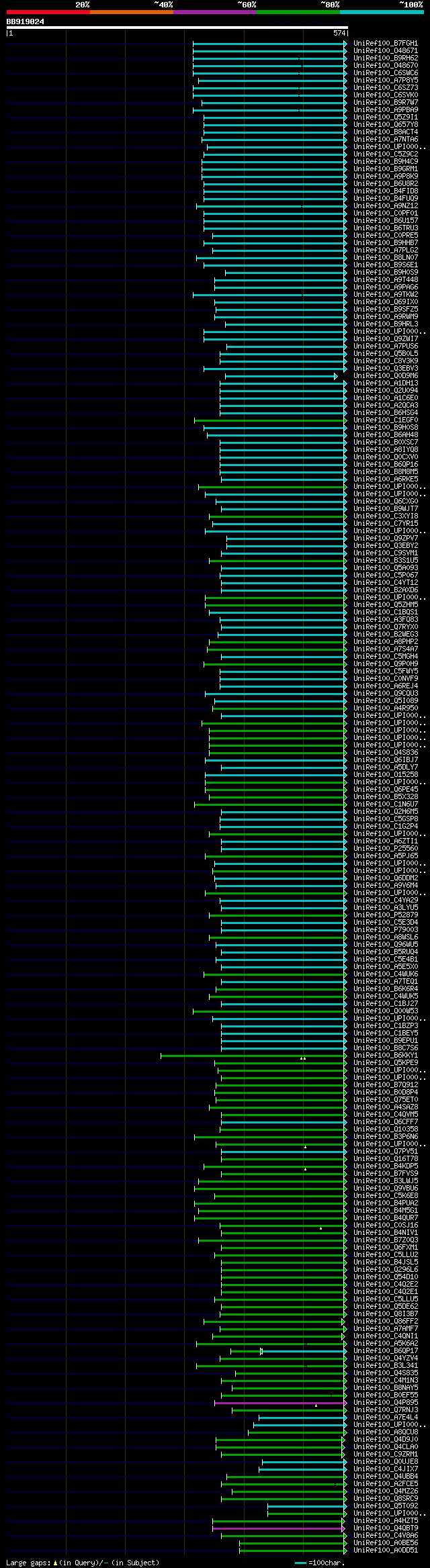Image resolution: width=430 pixels, height=1568 pixels.
Task: Open hit UniRef100_B7FGH1
Action: click(386, 44)
